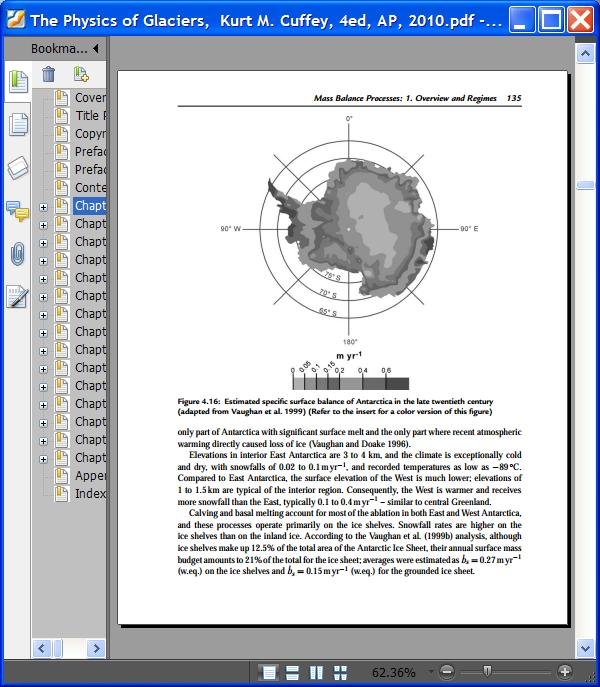Click the vertical scrollbar thumb
Viewport: 600px width, 687px height.
coord(585,185)
